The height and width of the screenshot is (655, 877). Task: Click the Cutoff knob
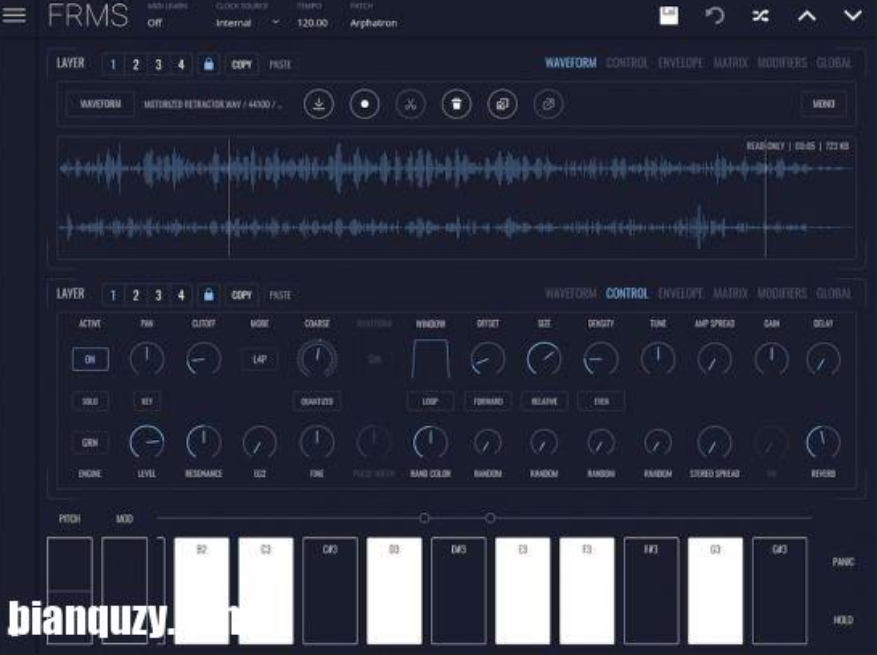pyautogui.click(x=204, y=359)
